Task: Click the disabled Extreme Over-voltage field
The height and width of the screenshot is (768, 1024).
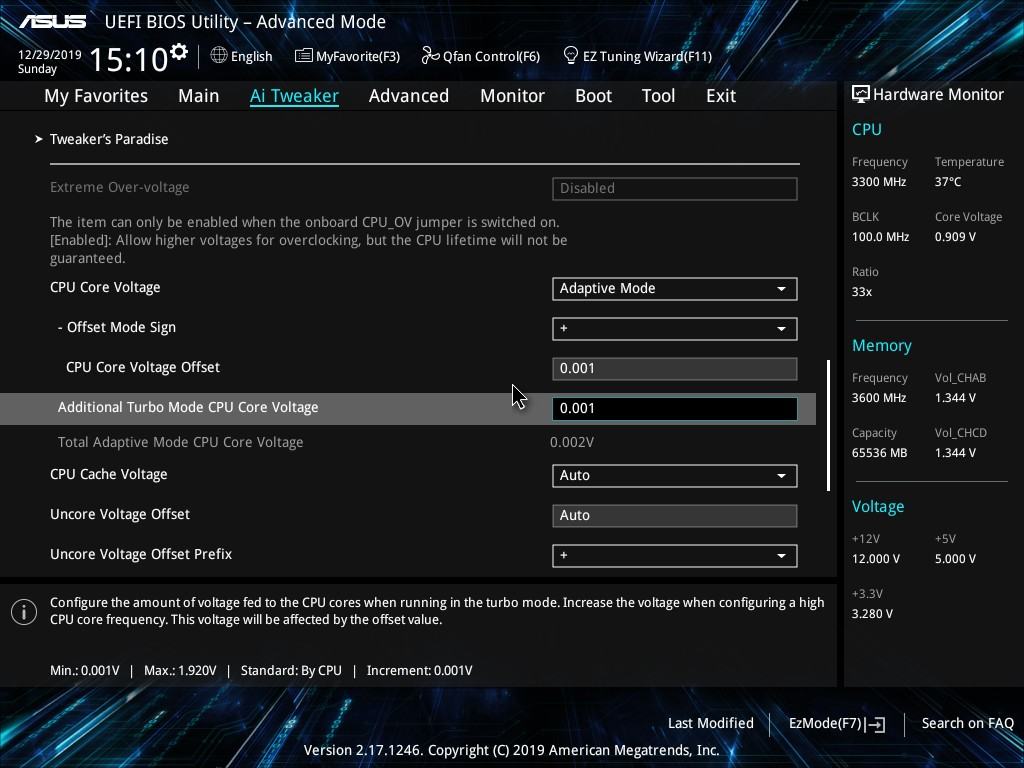Action: click(675, 189)
